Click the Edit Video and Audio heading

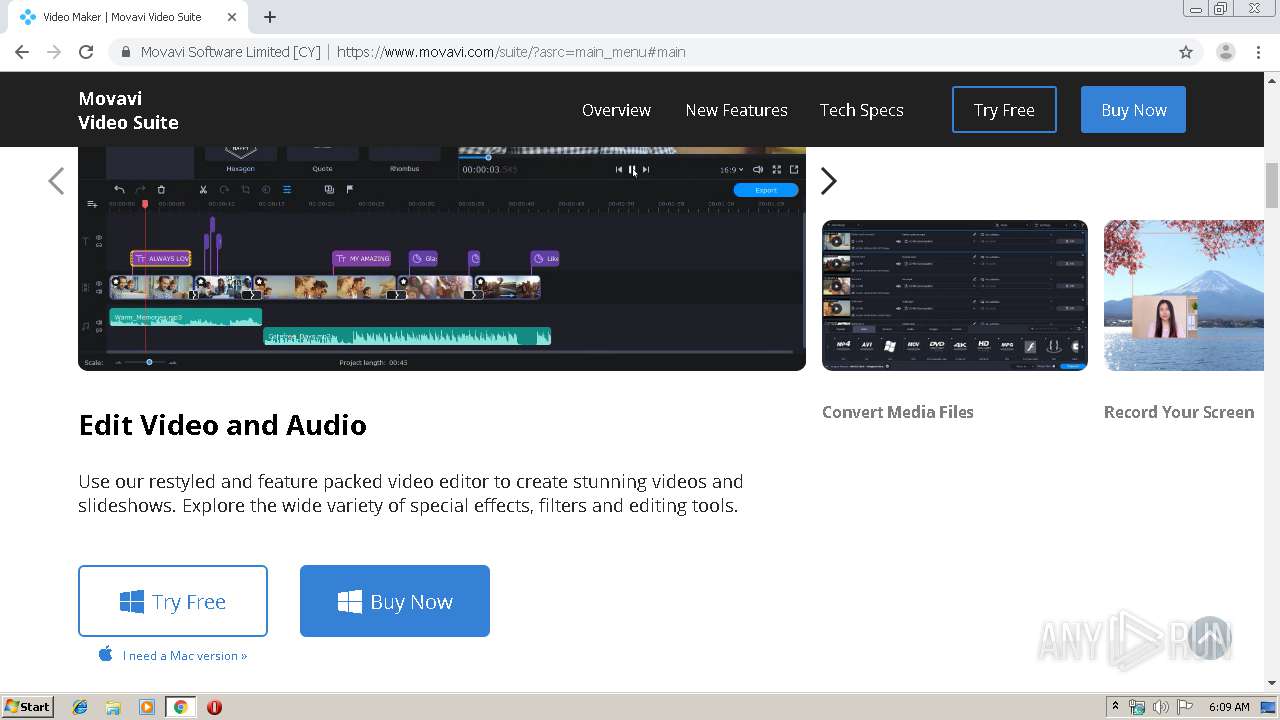223,425
